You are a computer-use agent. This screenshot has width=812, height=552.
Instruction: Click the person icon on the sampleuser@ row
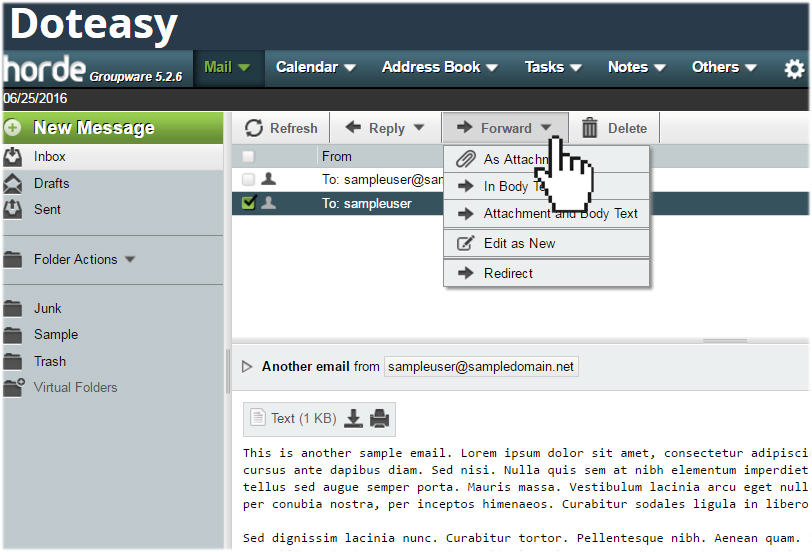coord(268,179)
